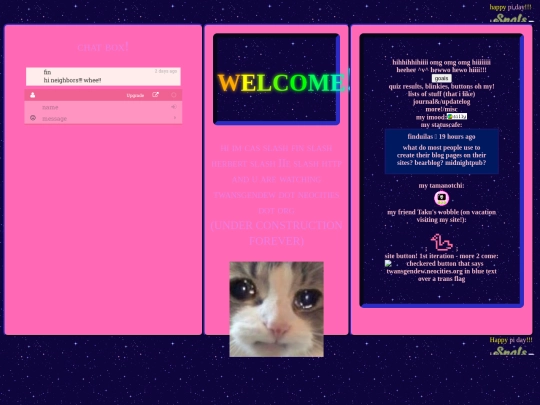Click the 'chat box!' heading
540x405 pixels.
tap(103, 46)
